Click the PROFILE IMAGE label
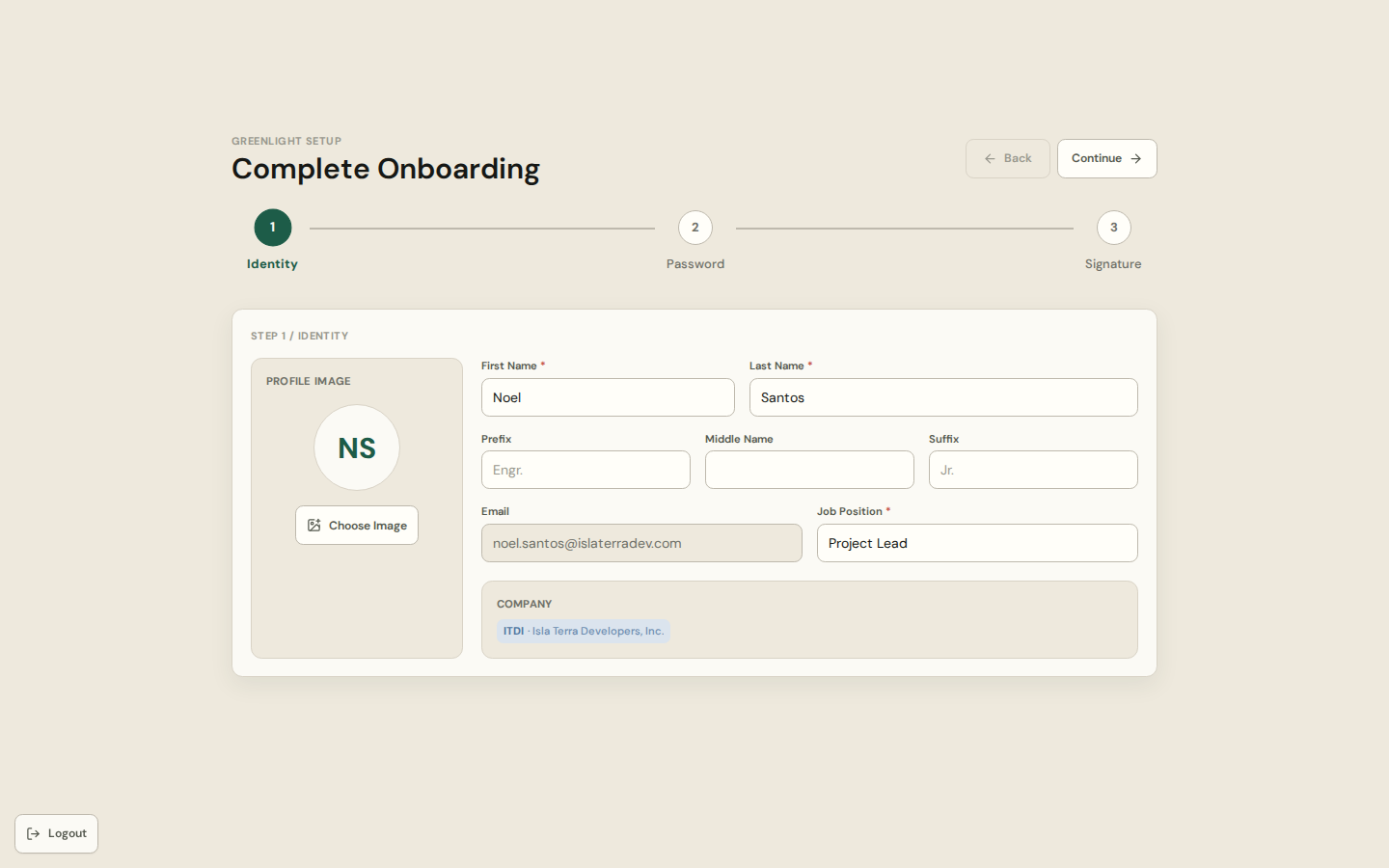The image size is (1389, 868). [x=309, y=381]
